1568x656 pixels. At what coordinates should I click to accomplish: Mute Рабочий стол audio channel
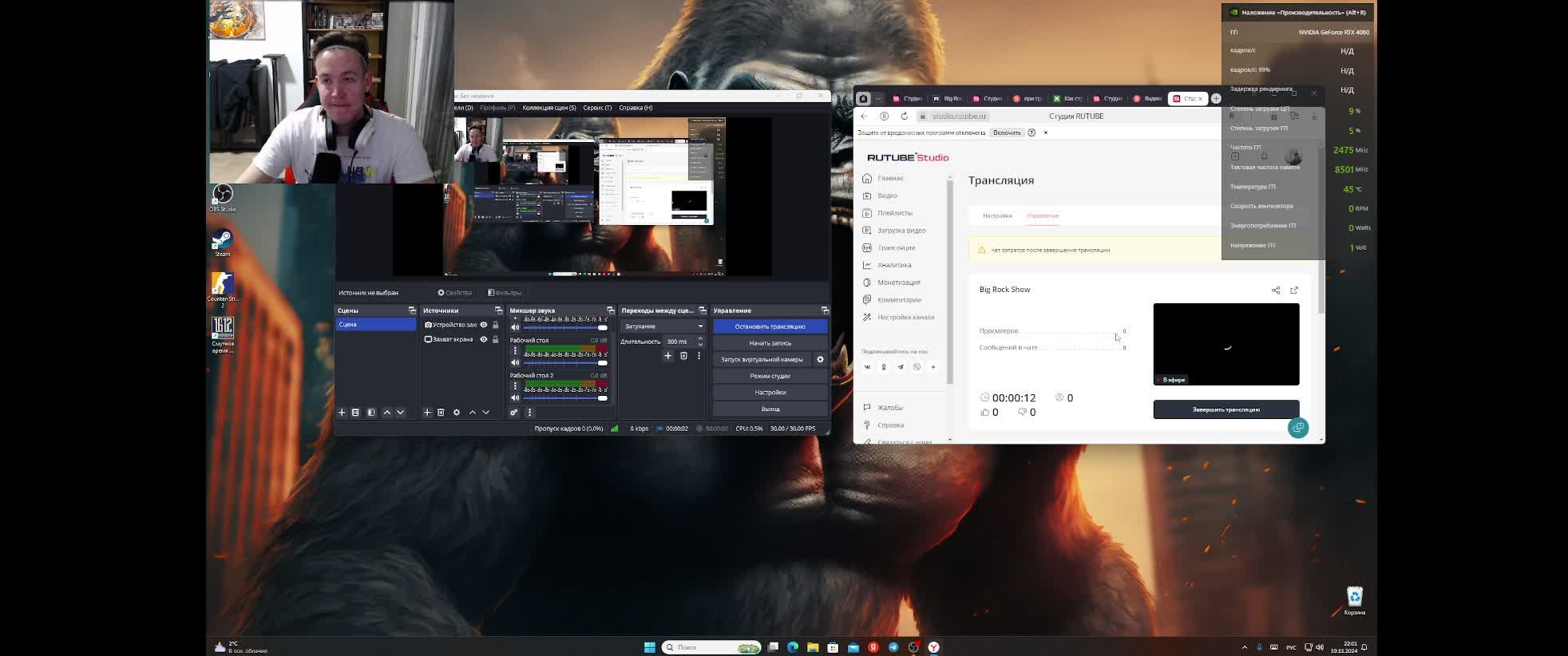[515, 362]
